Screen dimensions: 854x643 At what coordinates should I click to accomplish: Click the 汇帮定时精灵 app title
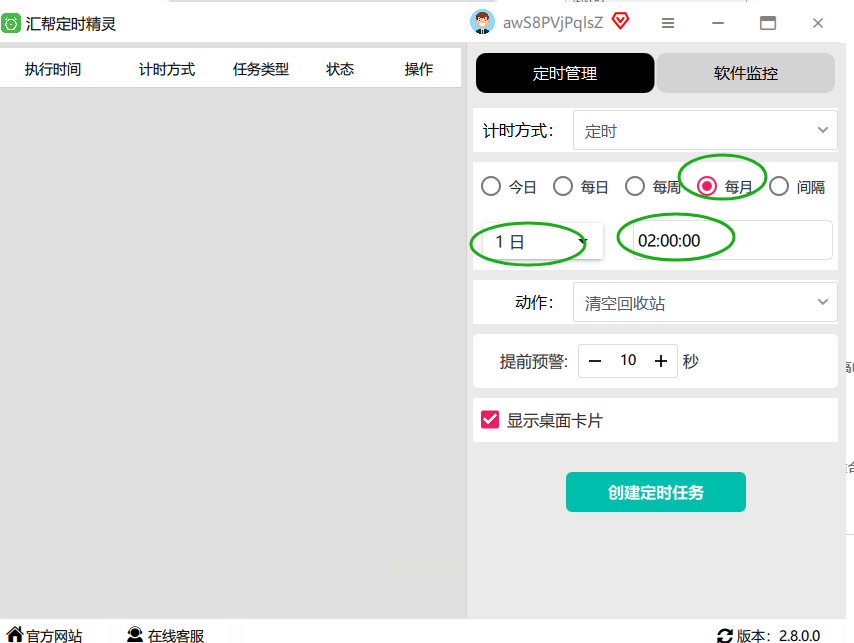point(71,24)
